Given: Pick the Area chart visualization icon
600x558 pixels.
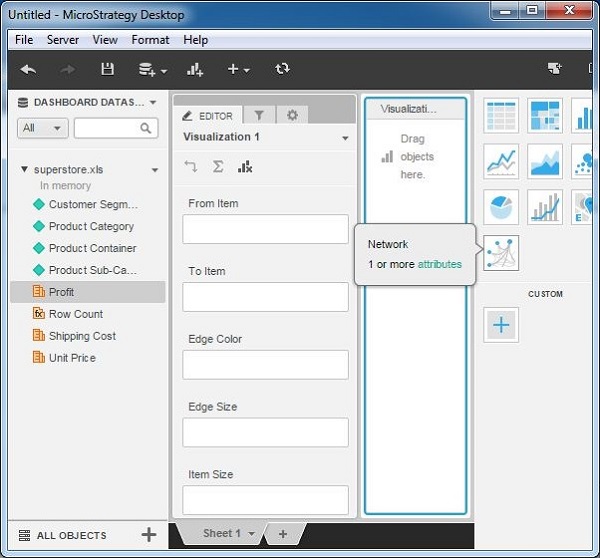Looking at the screenshot, I should tap(545, 161).
